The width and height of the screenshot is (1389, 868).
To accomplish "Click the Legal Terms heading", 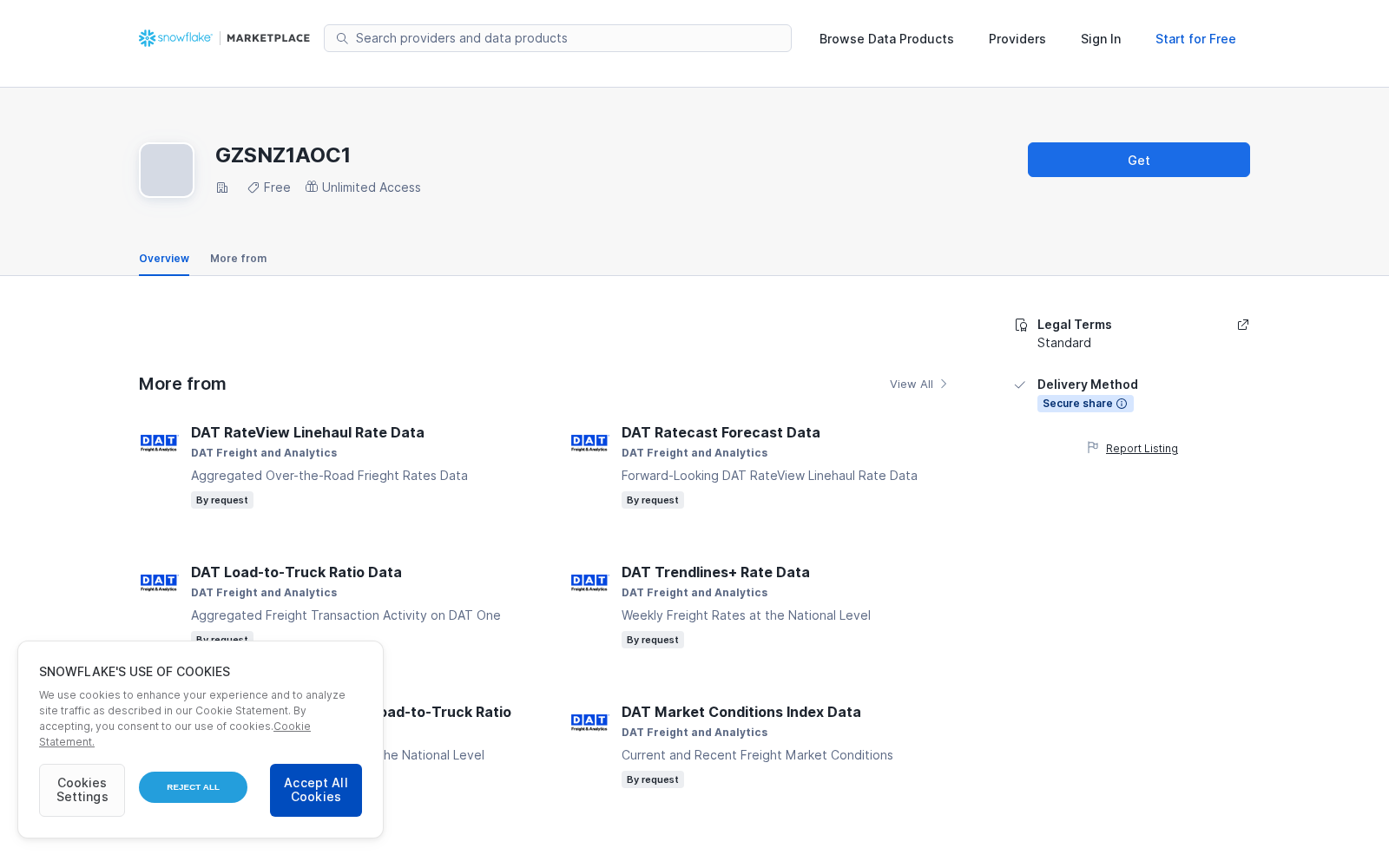I will (x=1075, y=325).
